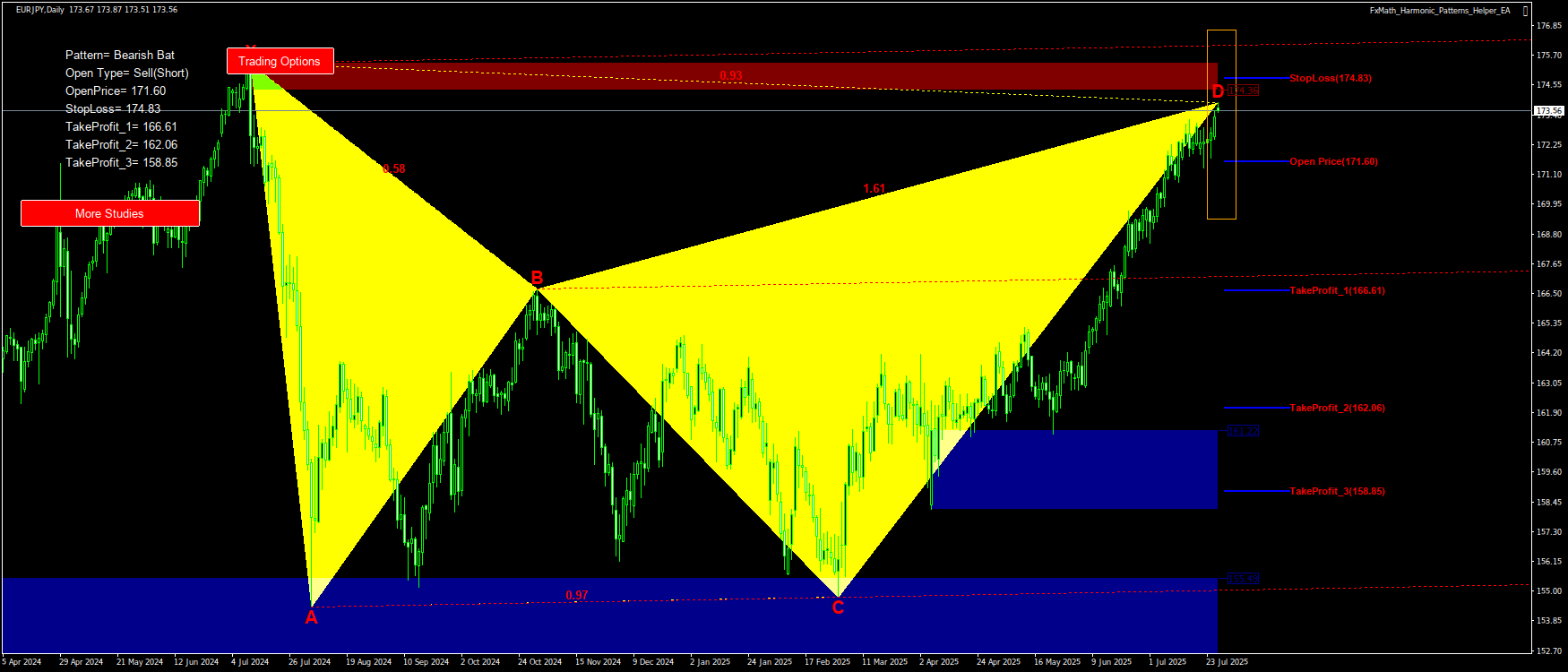Click the point C label
Viewport: 1568px width, 672px height.
point(838,607)
